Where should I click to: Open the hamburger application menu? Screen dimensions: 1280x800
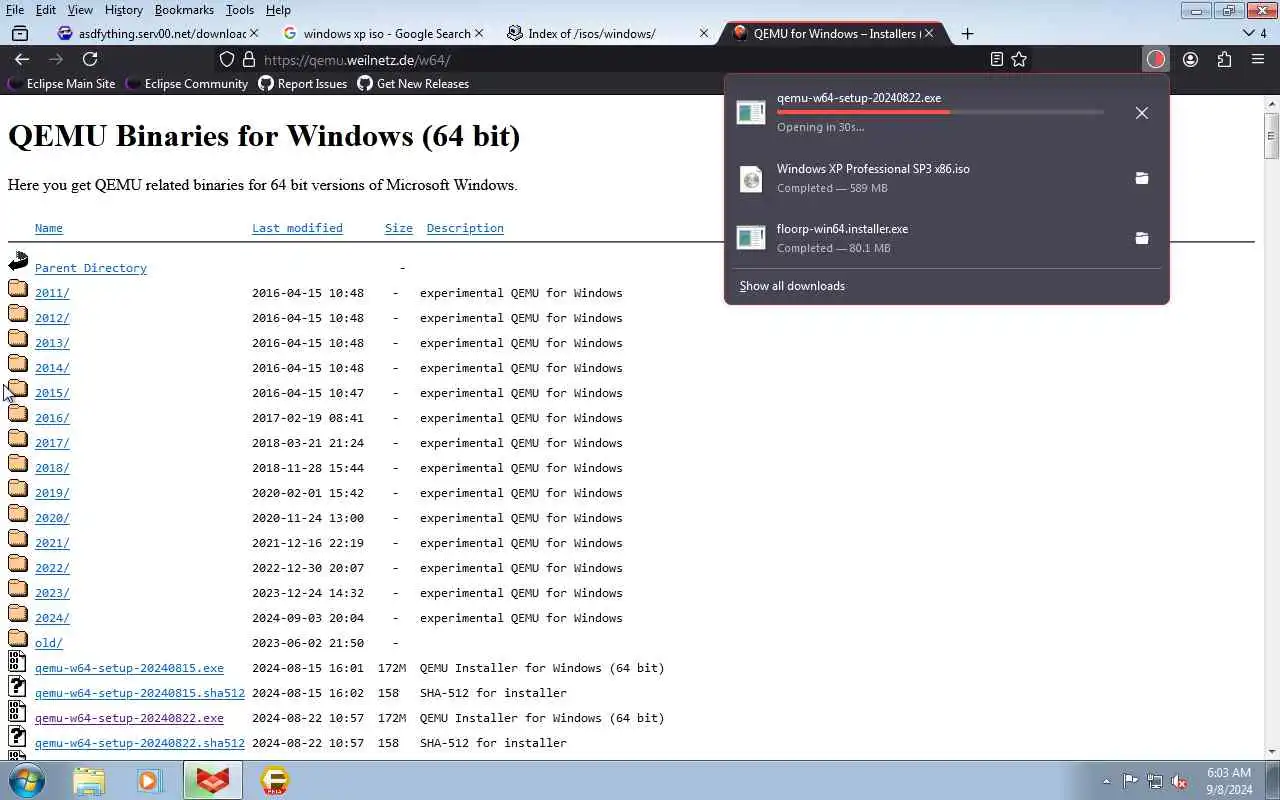pyautogui.click(x=1258, y=60)
